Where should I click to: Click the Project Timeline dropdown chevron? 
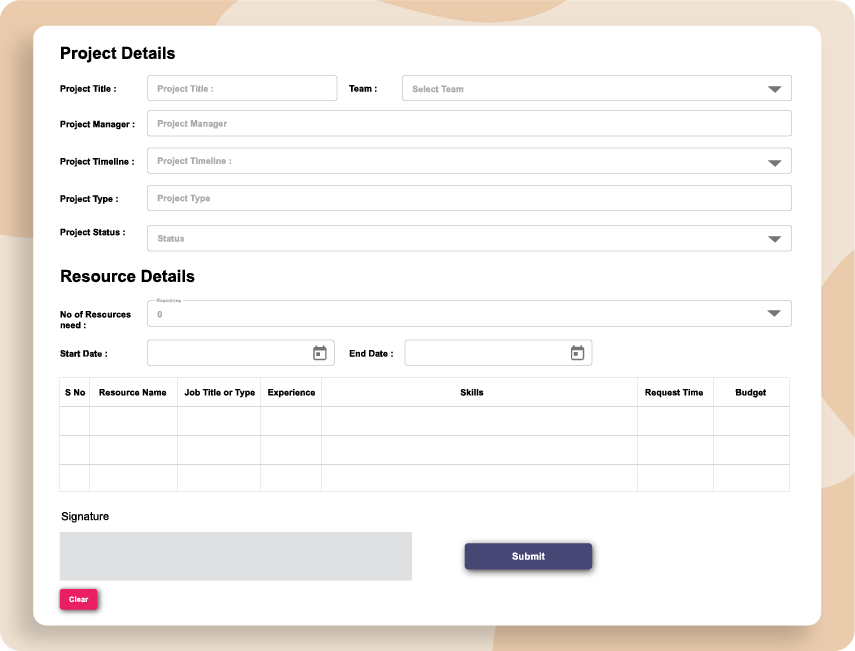tap(774, 161)
